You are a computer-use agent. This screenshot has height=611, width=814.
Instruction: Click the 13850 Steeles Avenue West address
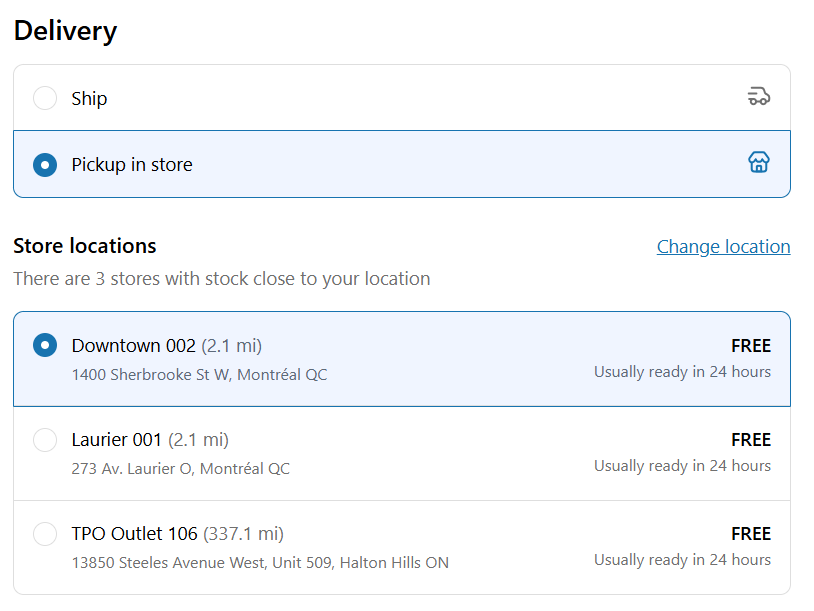click(260, 563)
